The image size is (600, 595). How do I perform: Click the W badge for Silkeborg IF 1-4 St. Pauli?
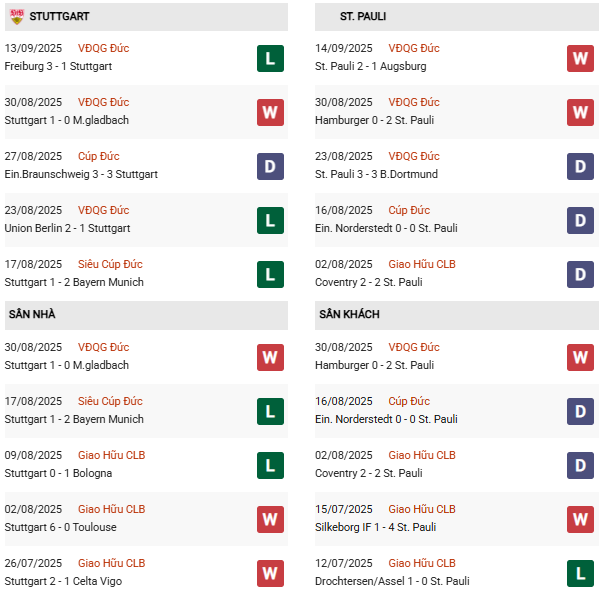[x=580, y=519]
